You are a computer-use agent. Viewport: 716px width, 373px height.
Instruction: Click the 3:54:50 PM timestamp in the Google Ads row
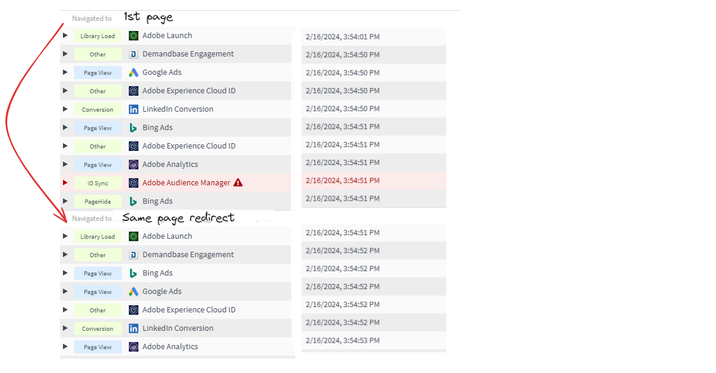click(x=342, y=73)
